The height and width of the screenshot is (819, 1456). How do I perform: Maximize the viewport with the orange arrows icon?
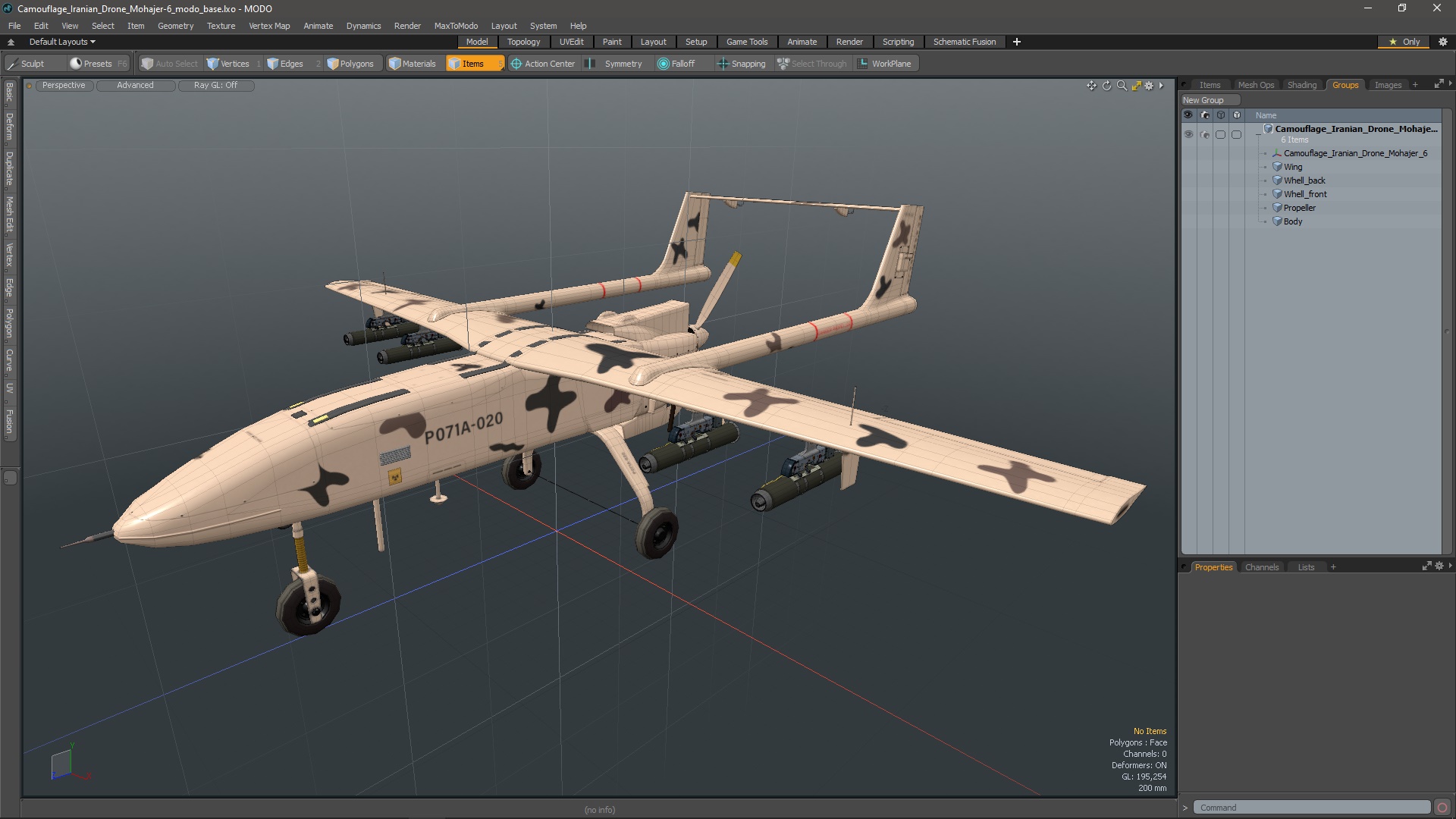click(1136, 86)
